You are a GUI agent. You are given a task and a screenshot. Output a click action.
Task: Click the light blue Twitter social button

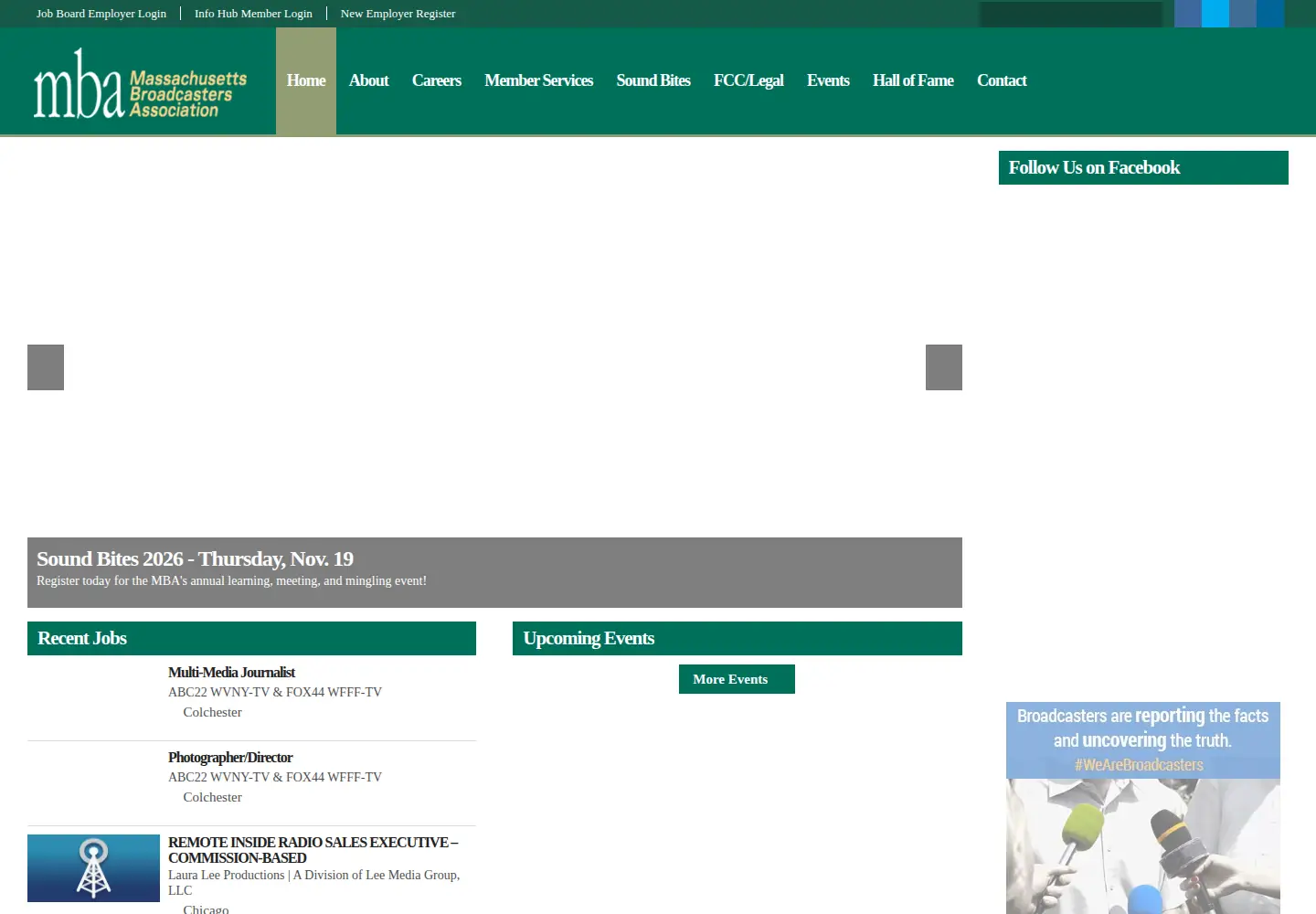point(1215,14)
